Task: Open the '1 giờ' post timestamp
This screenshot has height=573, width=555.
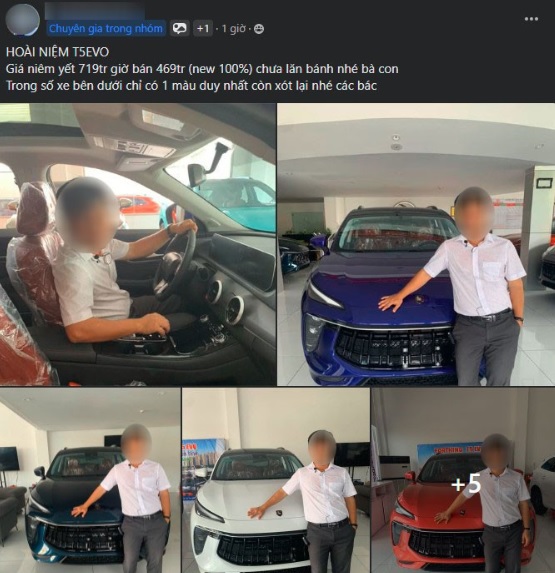Action: pyautogui.click(x=234, y=29)
